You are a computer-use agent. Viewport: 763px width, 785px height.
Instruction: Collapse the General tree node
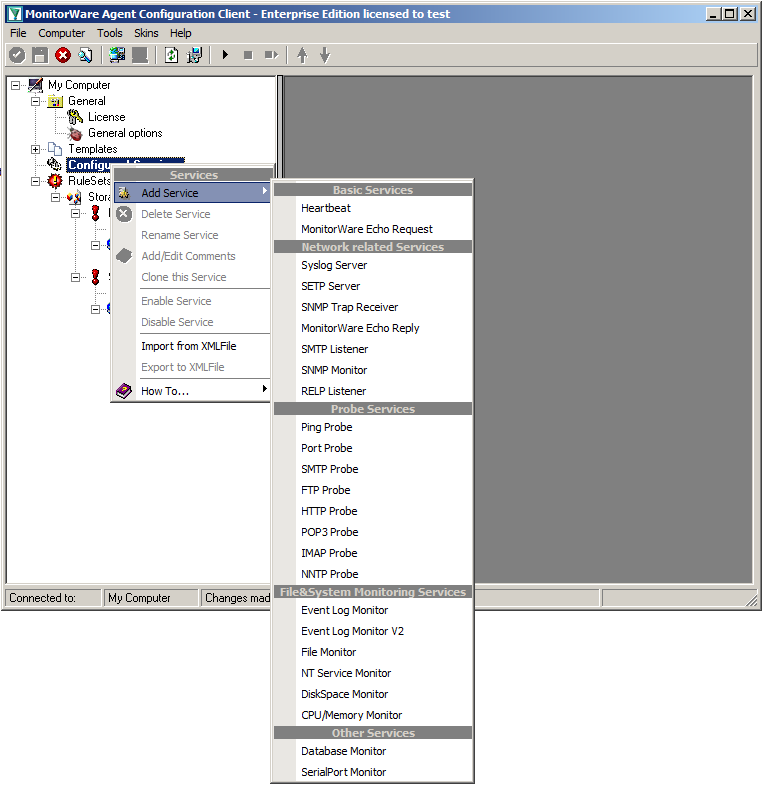tap(36, 101)
